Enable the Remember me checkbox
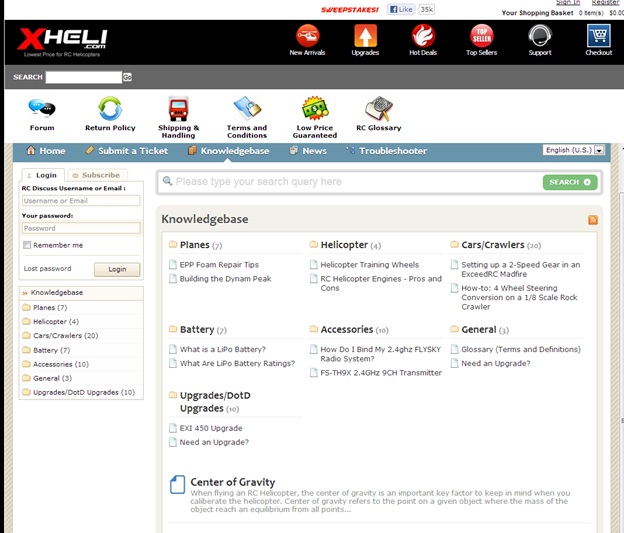Image resolution: width=624 pixels, height=533 pixels. pos(27,245)
